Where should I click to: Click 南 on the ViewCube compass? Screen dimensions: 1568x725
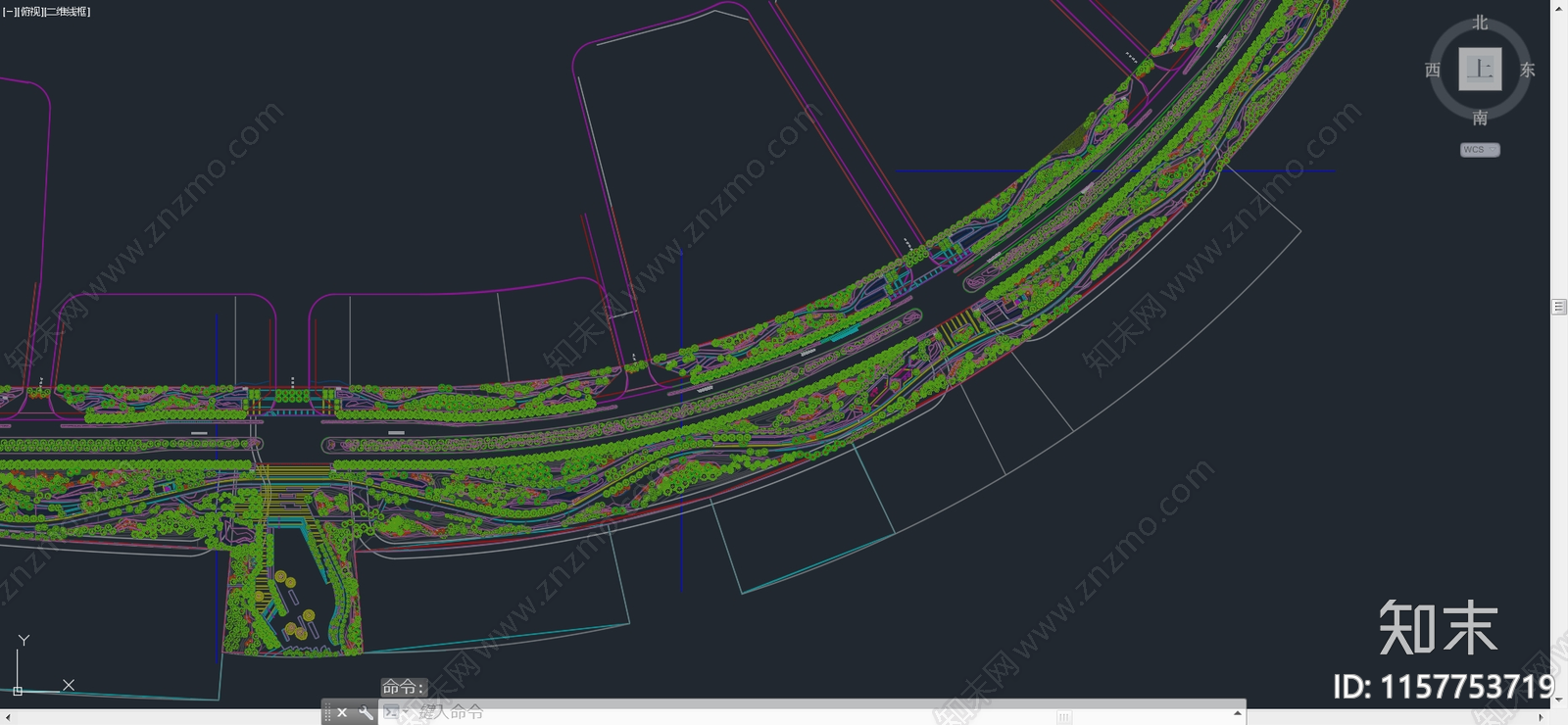1480,118
